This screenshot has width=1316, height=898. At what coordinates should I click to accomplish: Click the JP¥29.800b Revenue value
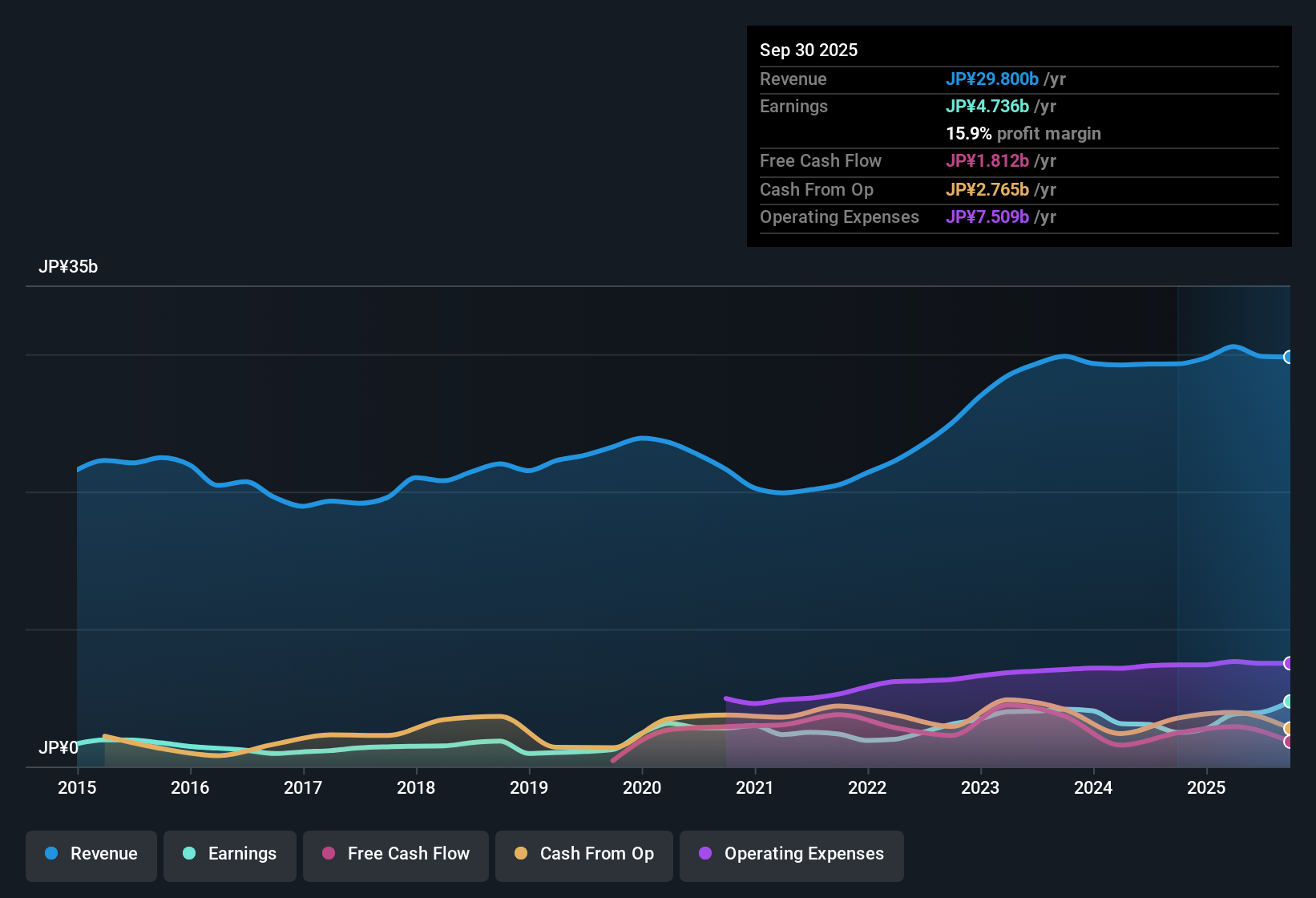(993, 79)
